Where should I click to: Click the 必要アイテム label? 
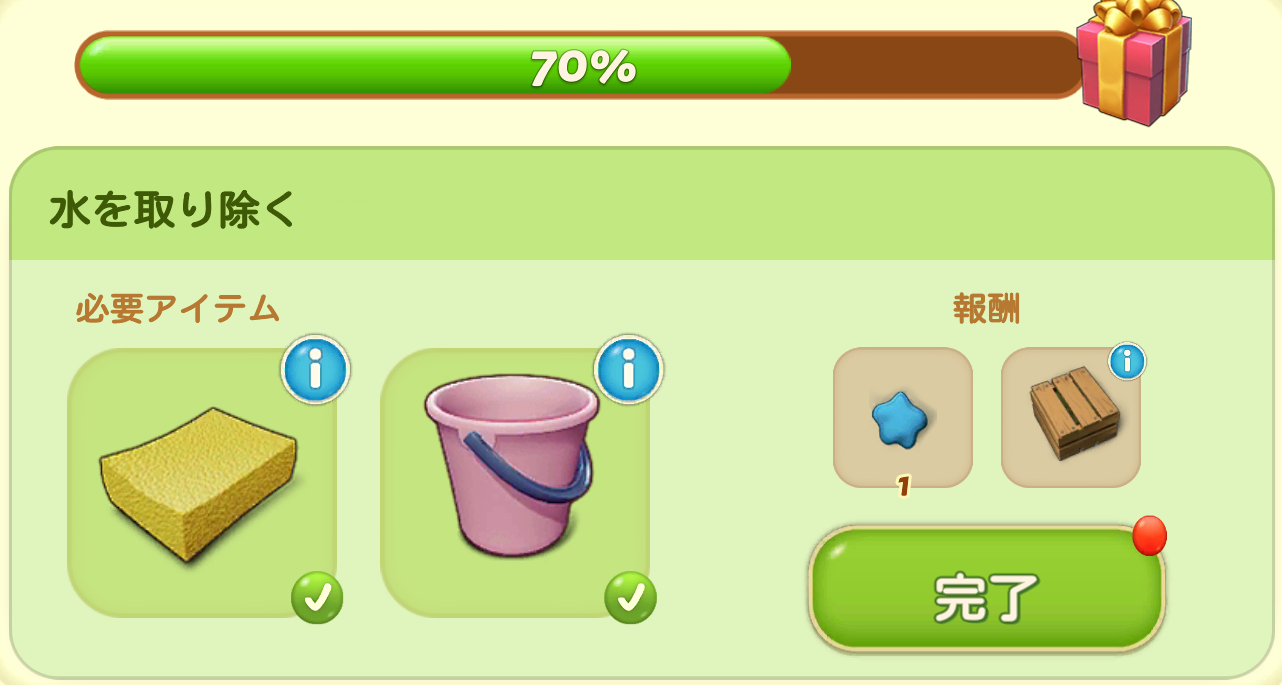click(x=177, y=310)
